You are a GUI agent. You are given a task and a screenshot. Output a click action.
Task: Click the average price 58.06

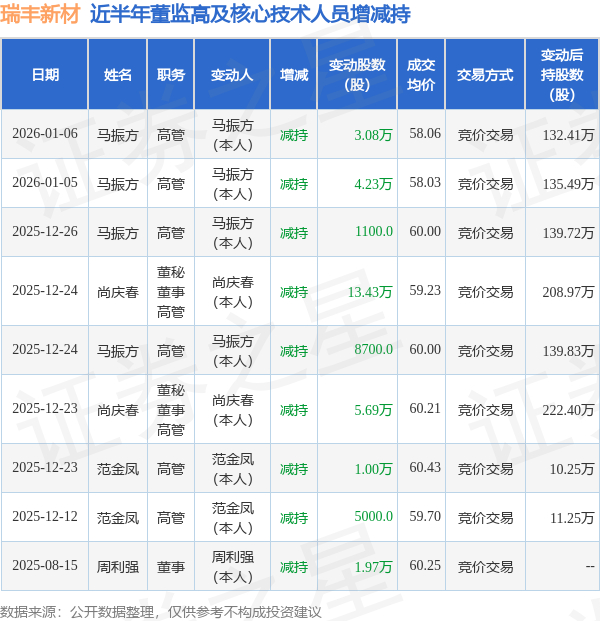pos(425,134)
